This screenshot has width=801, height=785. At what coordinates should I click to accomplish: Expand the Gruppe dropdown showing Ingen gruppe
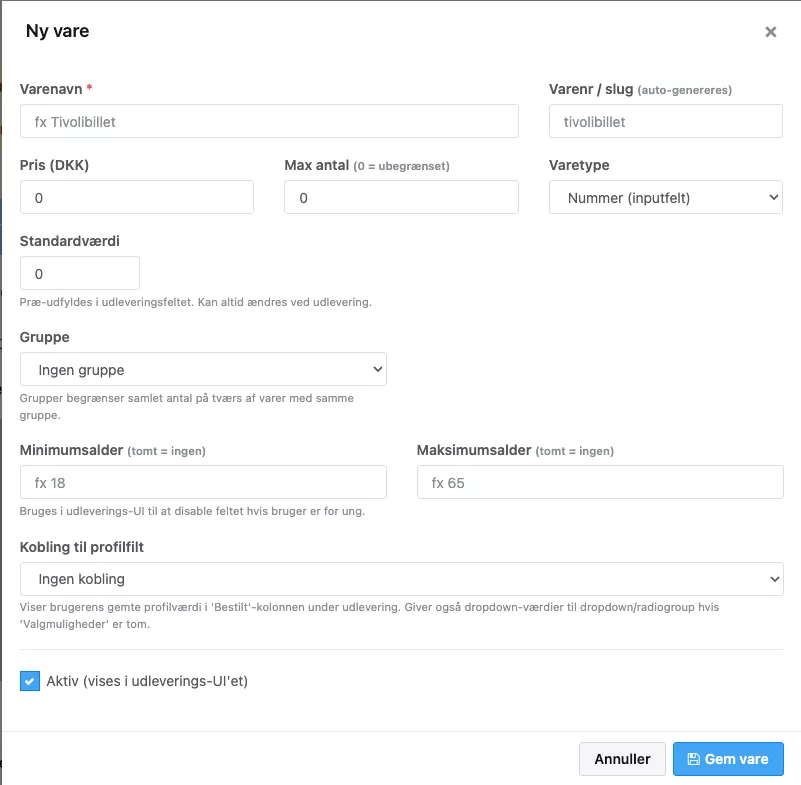203,369
